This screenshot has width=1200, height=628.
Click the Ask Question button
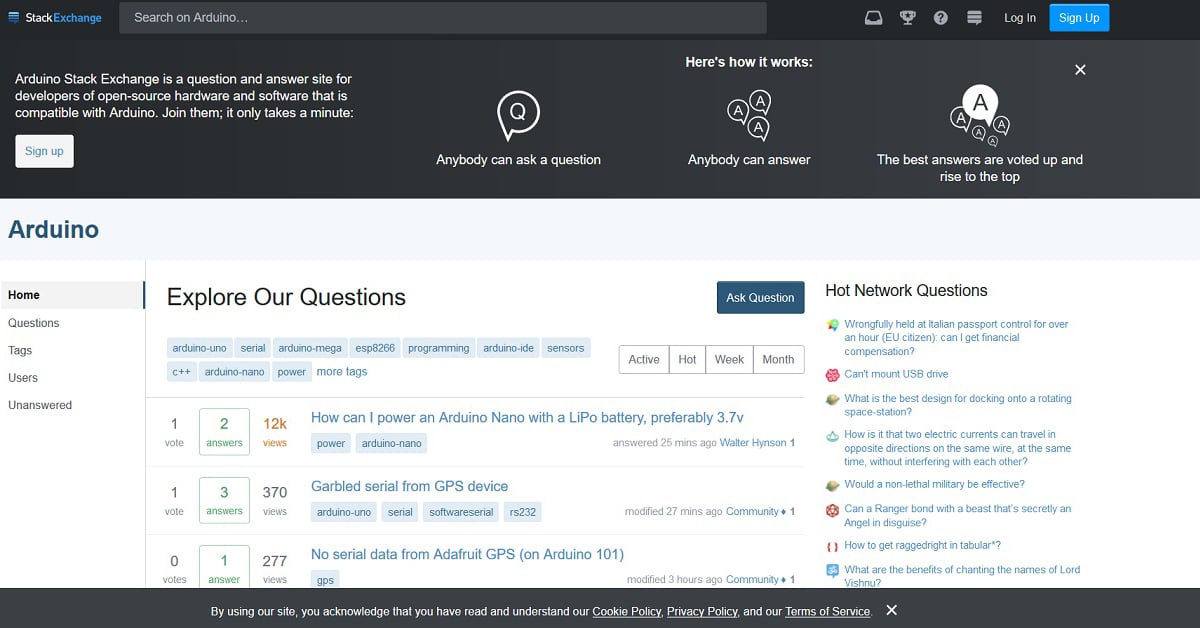pos(760,298)
